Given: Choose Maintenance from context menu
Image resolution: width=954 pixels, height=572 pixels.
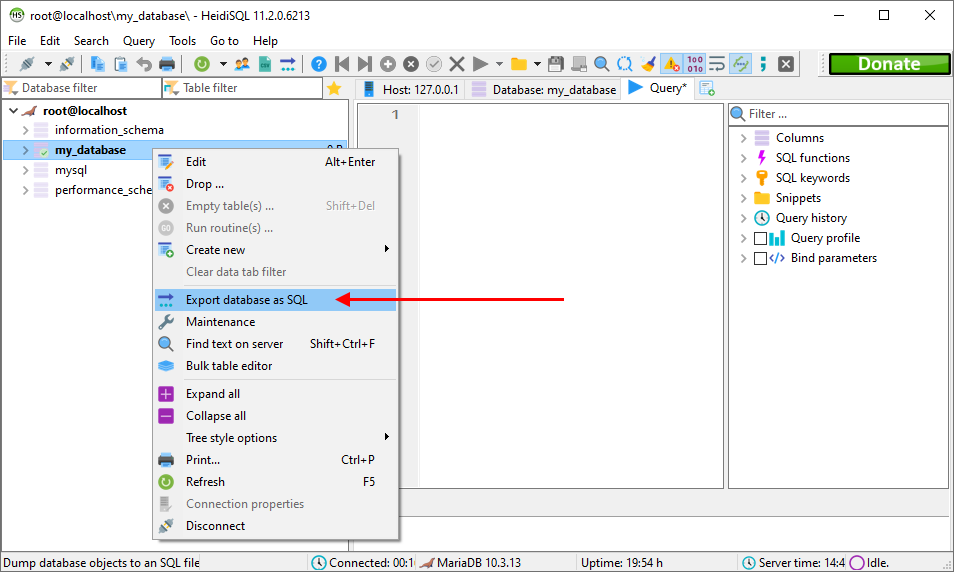Looking at the screenshot, I should pyautogui.click(x=275, y=322).
